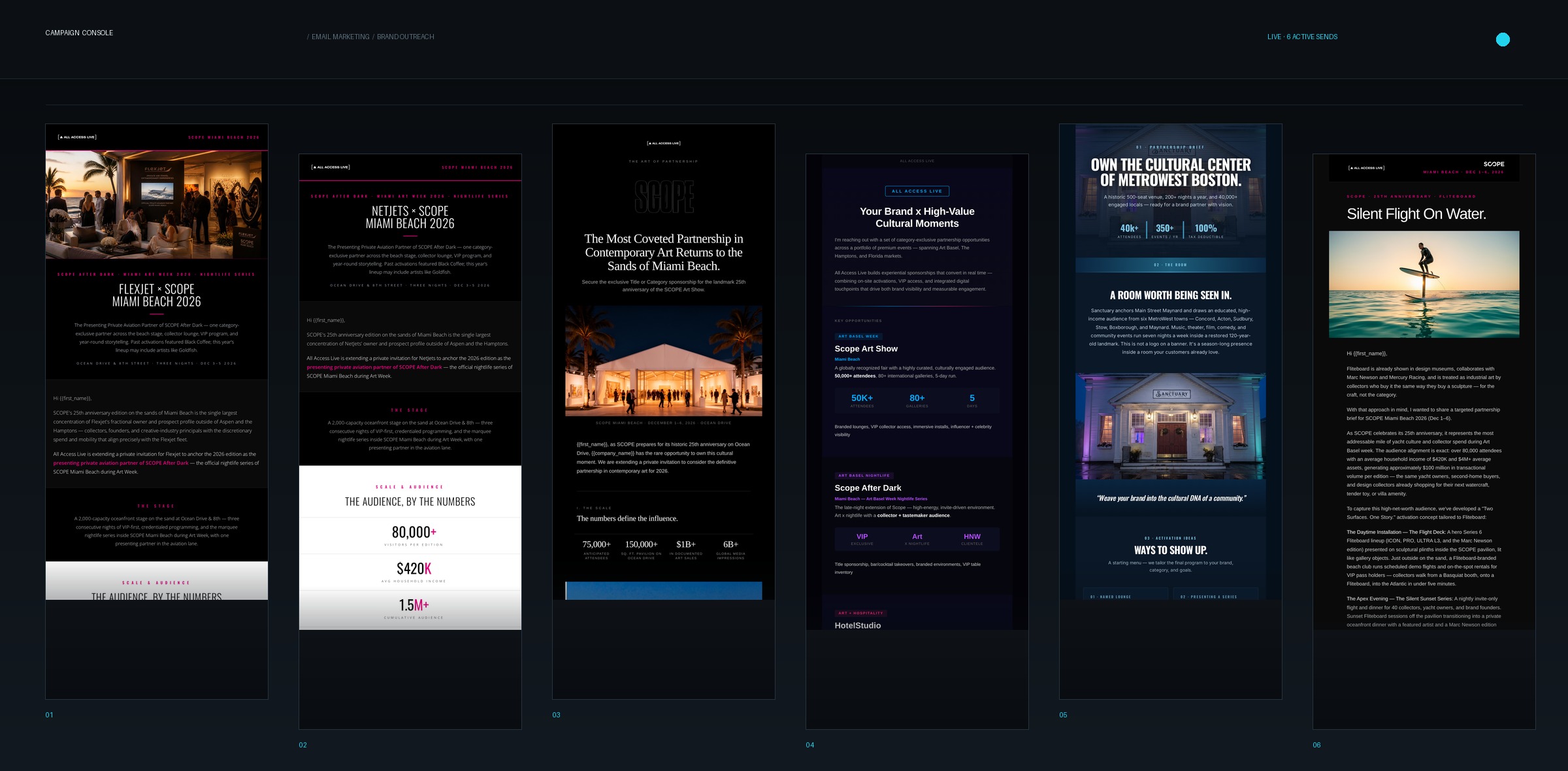This screenshot has width=1568, height=771.
Task: Click card number label 03
Action: tap(556, 715)
